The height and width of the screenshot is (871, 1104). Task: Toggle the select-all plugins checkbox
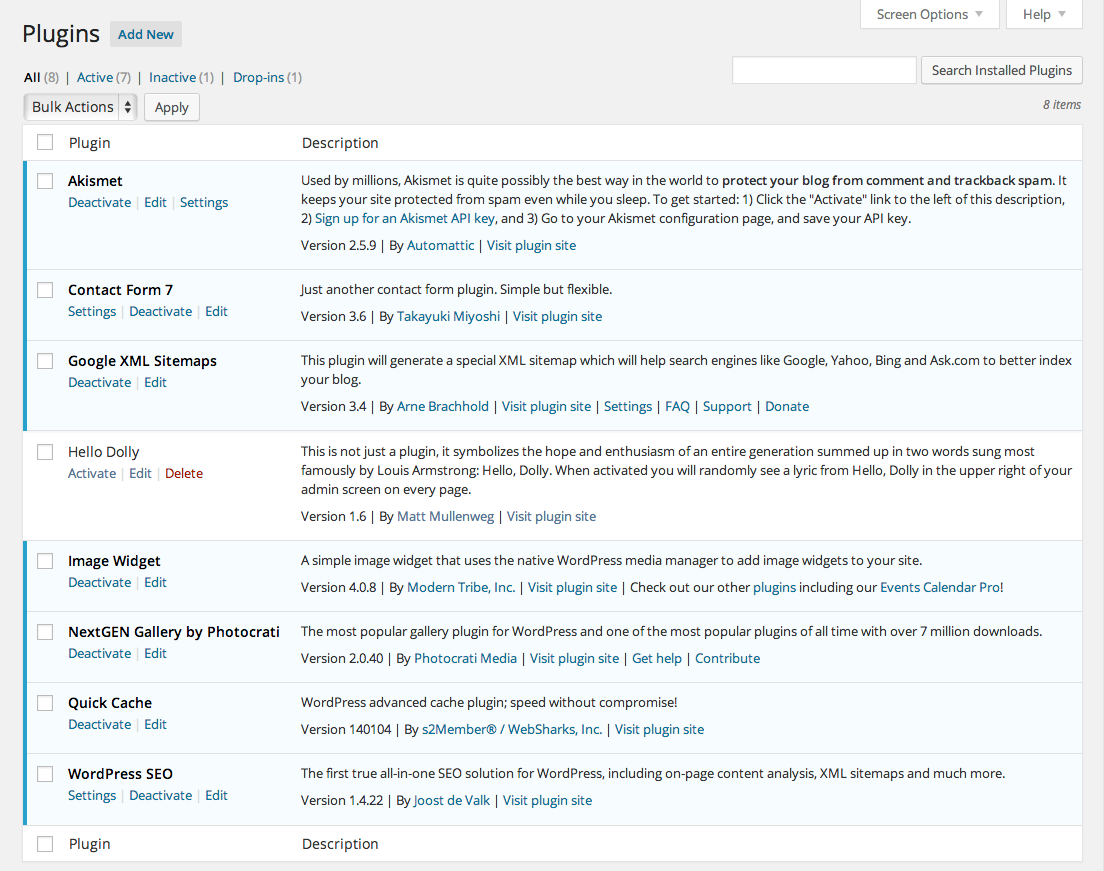[44, 142]
